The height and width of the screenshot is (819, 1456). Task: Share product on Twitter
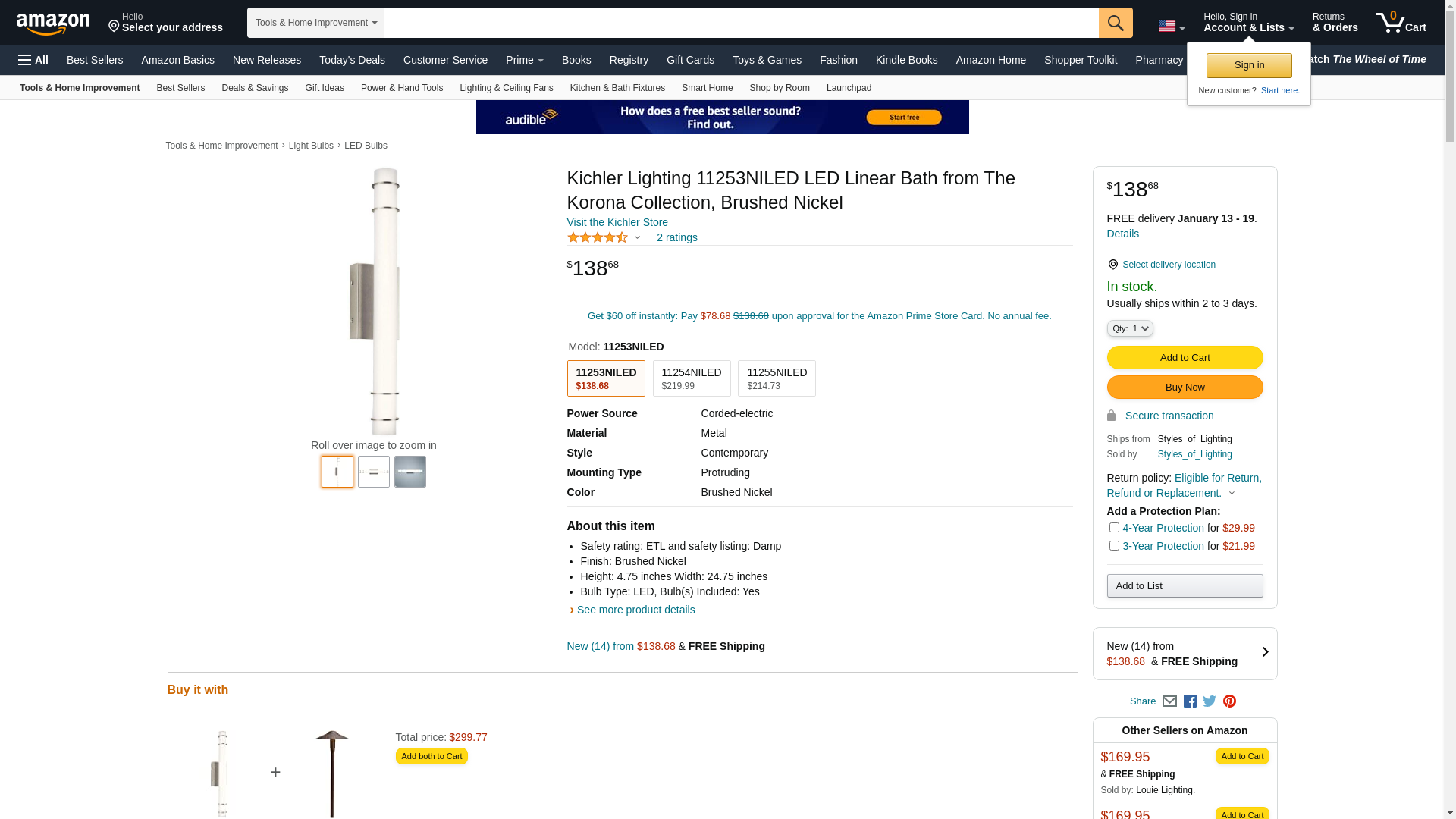1210,701
